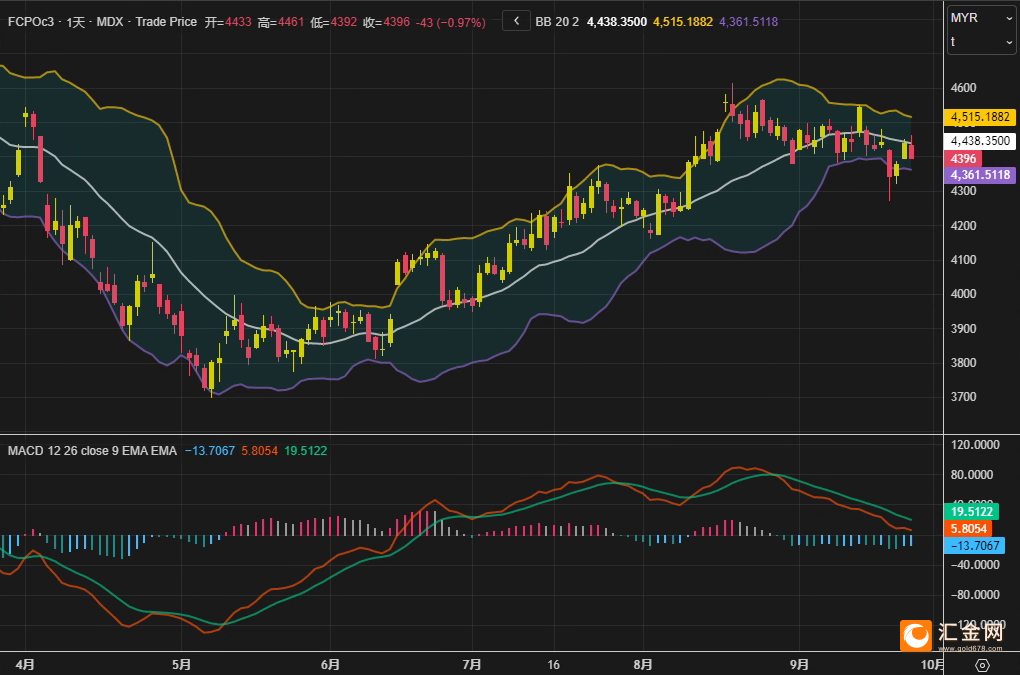This screenshot has width=1020, height=675.
Task: Click the 4000 price level on the axis
Action: [x=963, y=294]
